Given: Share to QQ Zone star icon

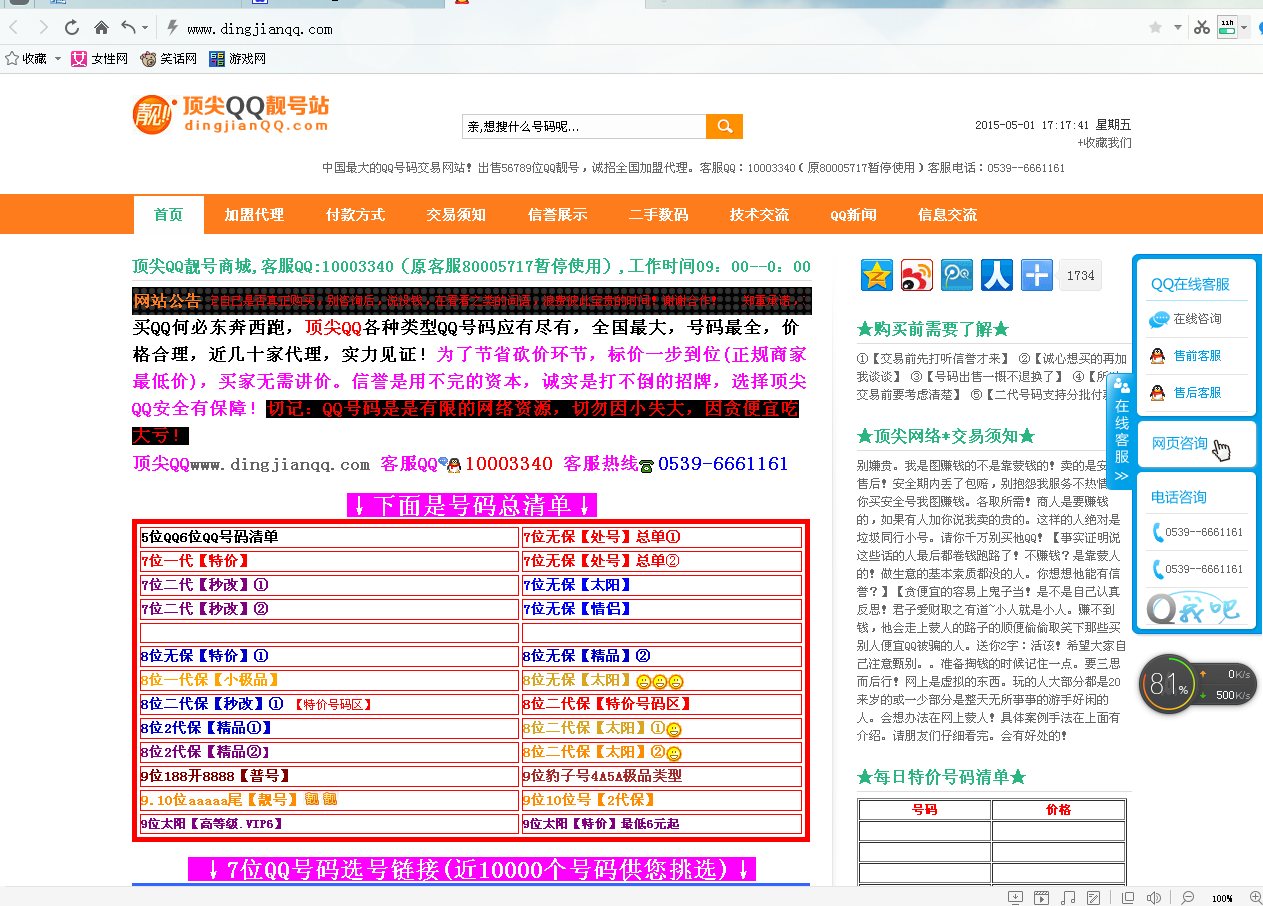Looking at the screenshot, I should (877, 275).
